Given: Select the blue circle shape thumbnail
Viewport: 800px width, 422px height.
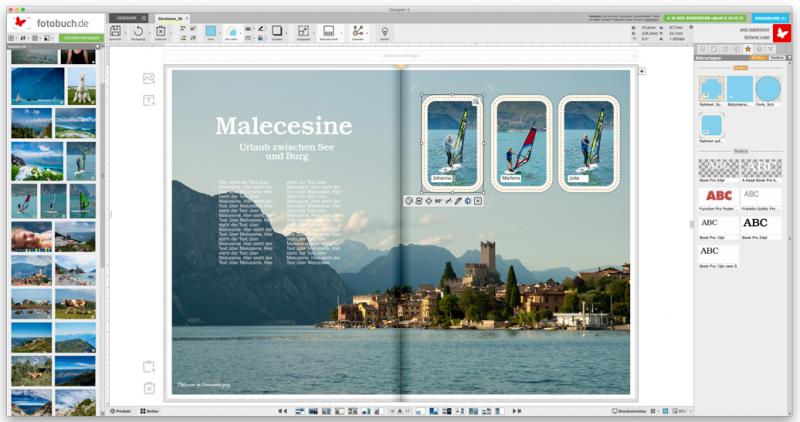Looking at the screenshot, I should click(x=768, y=89).
